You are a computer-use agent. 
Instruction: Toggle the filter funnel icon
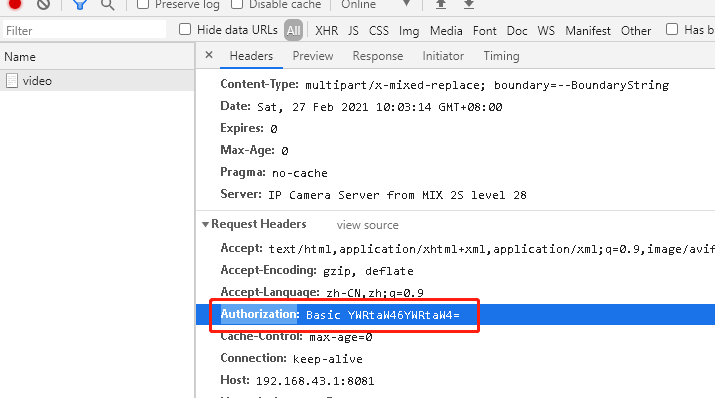coord(80,5)
